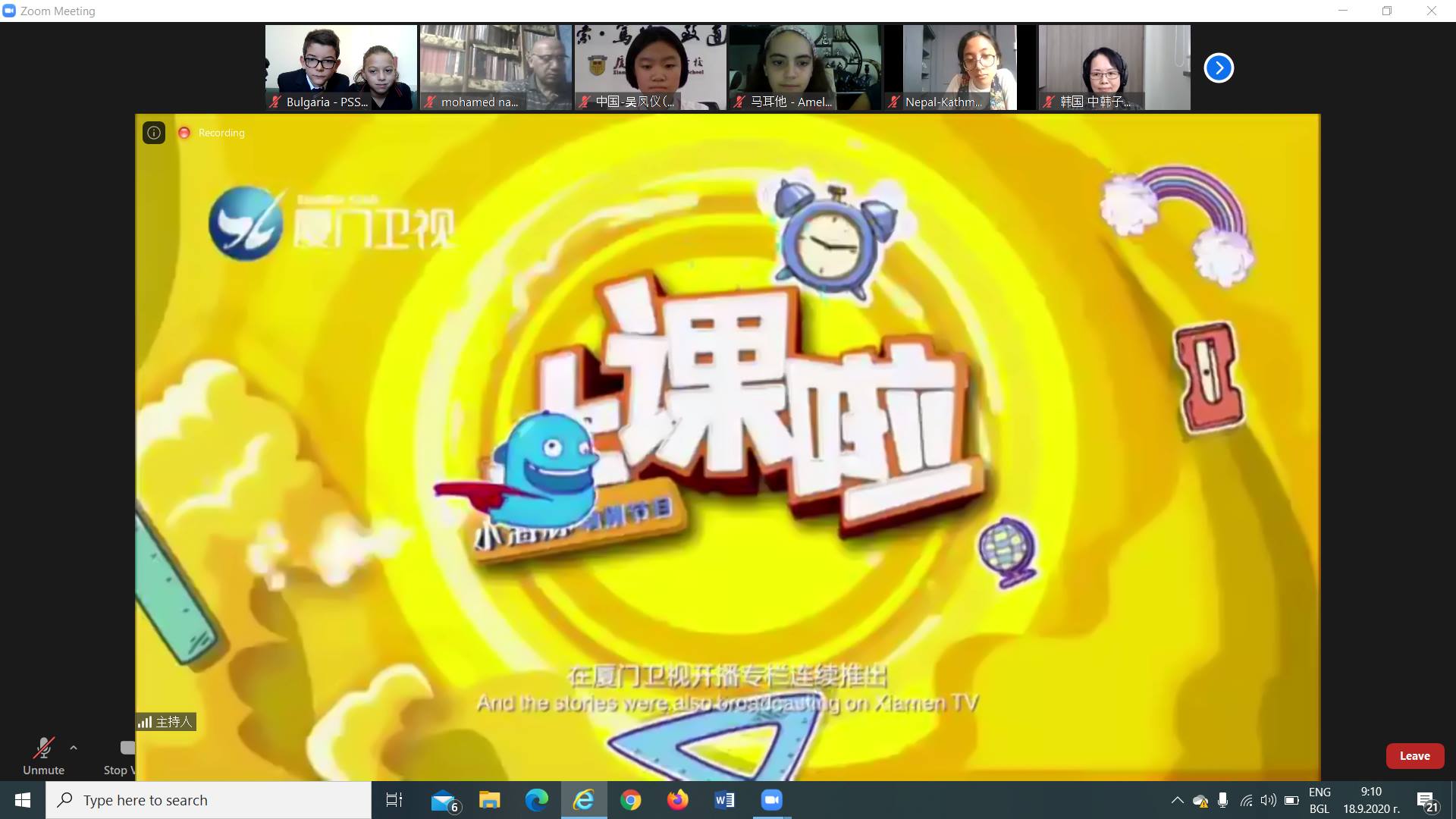The image size is (1456, 819).
Task: Open the Windows Start menu
Action: click(x=23, y=800)
